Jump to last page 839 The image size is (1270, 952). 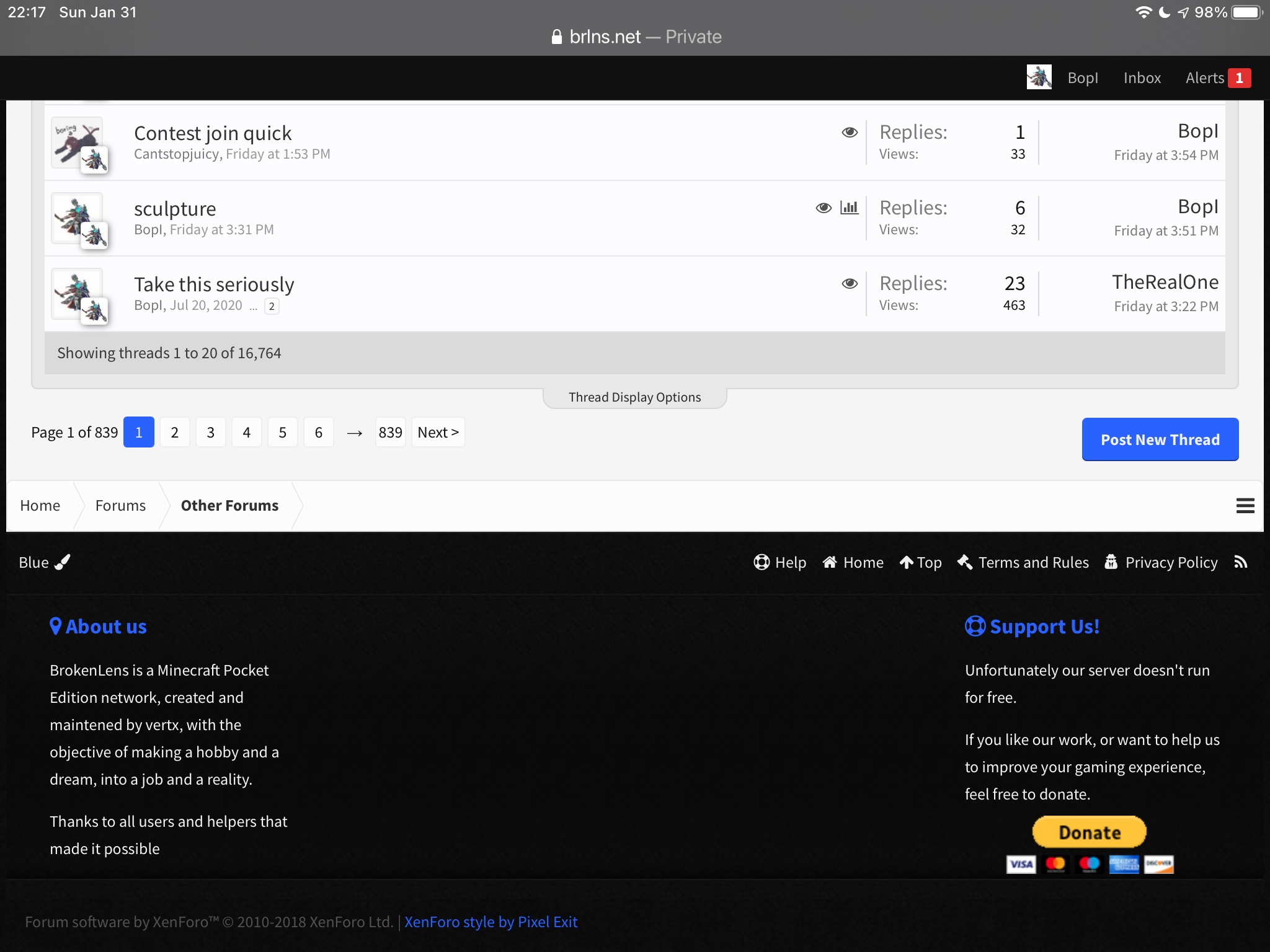click(x=391, y=432)
